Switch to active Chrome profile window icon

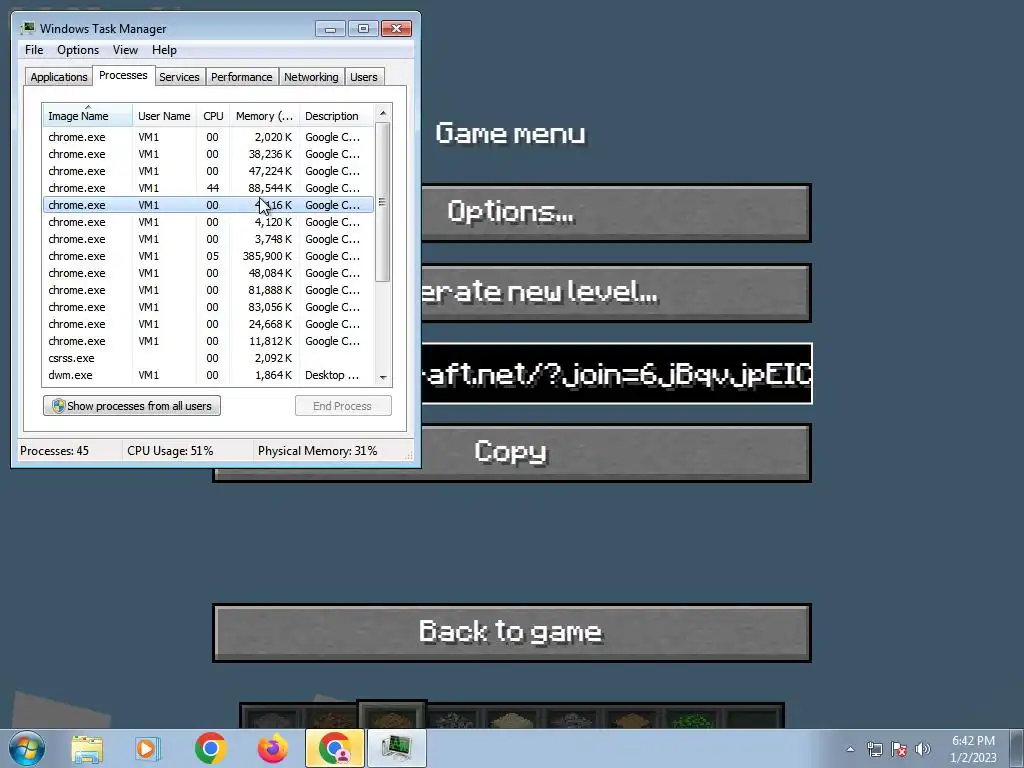tap(334, 748)
